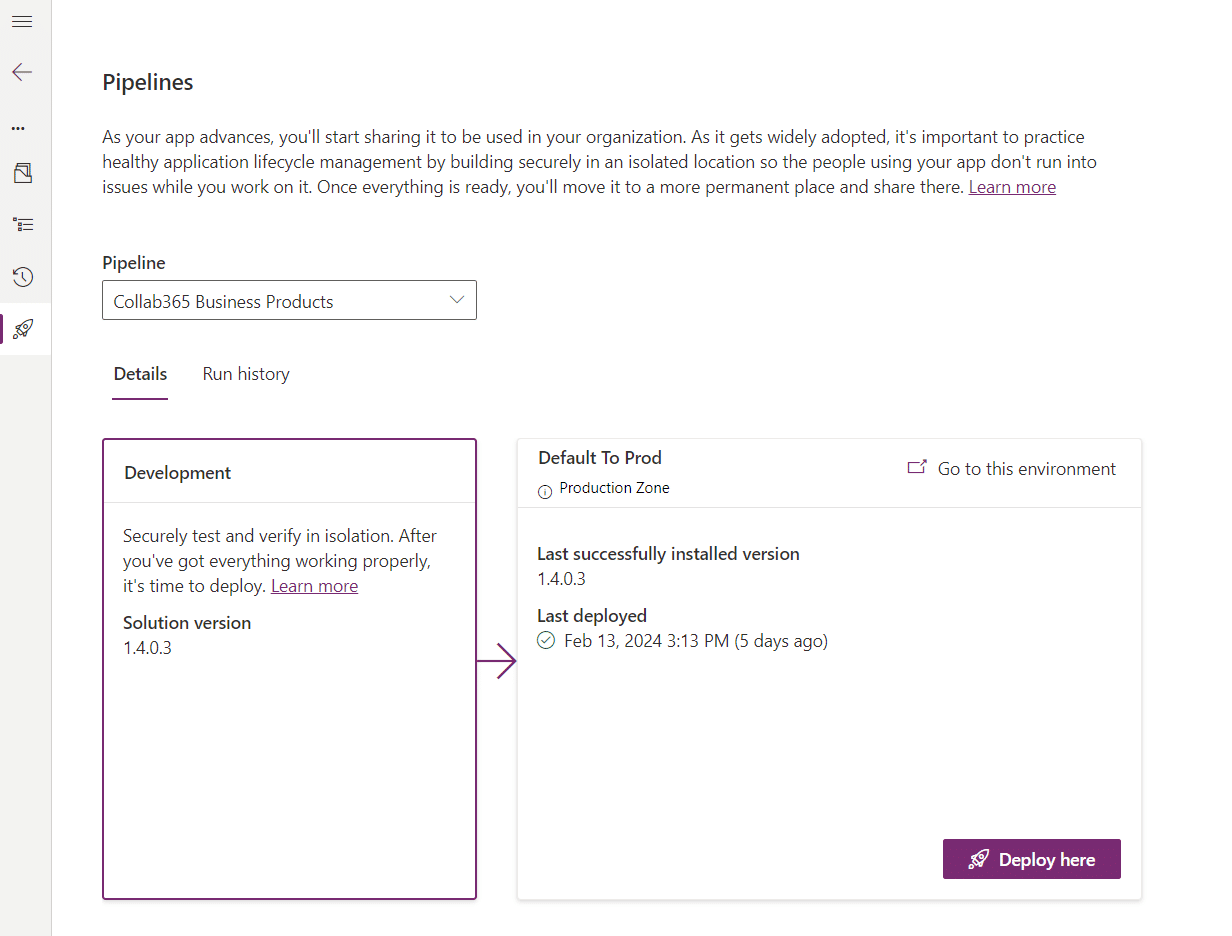
Task: Open the hamburger navigation menu
Action: click(x=22, y=22)
